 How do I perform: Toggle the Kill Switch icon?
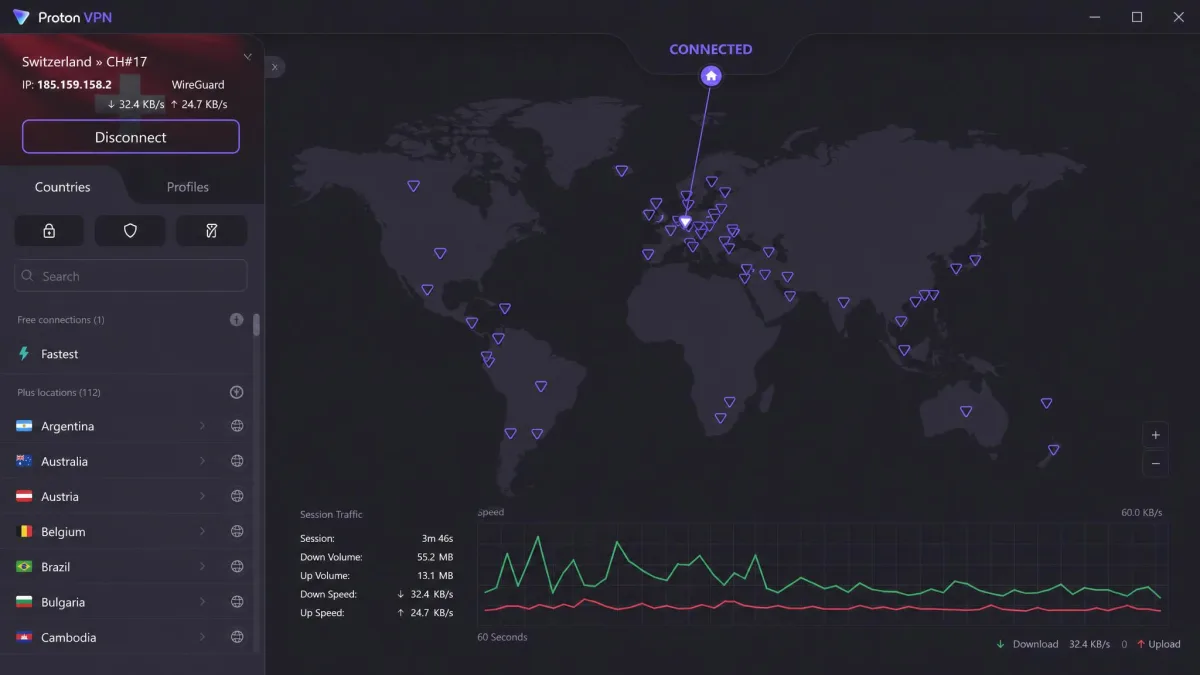pyautogui.click(x=211, y=231)
